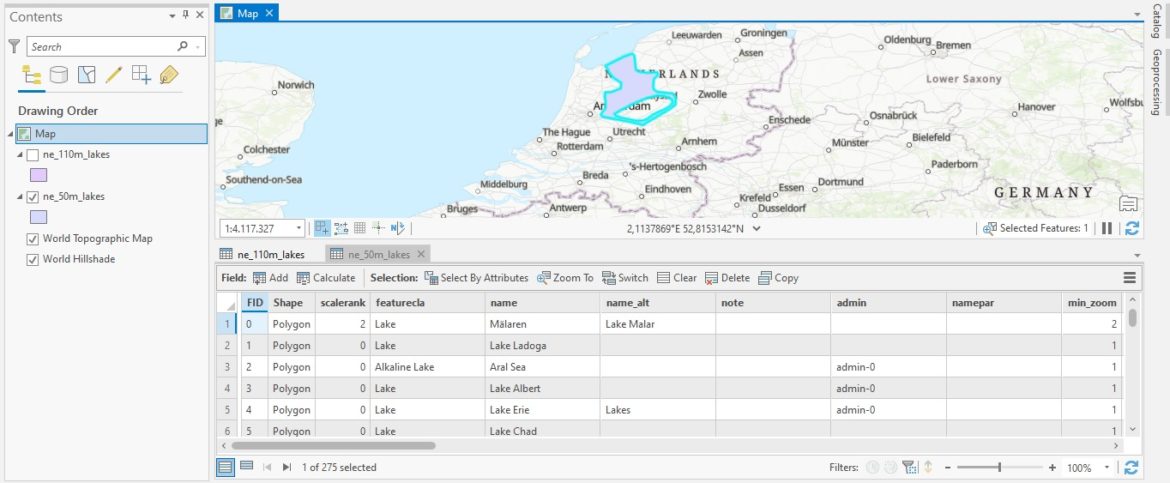Show only selected records in table
Viewport: 1170px width, 483px height.
point(245,467)
